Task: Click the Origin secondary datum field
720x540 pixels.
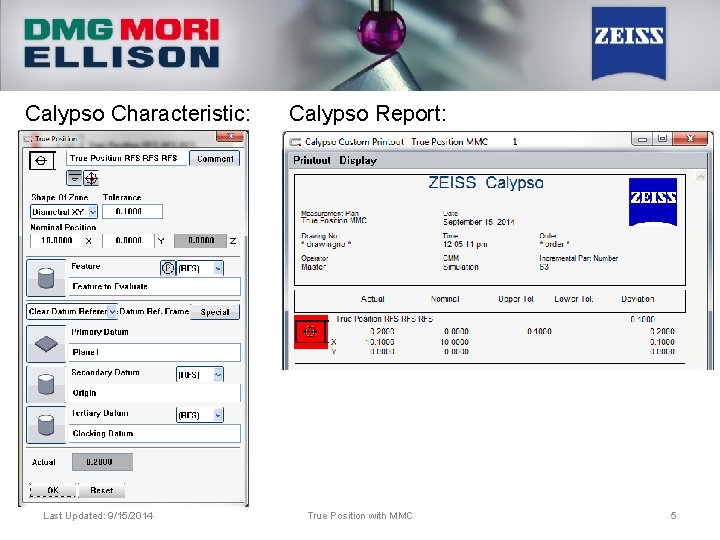Action: 154,393
